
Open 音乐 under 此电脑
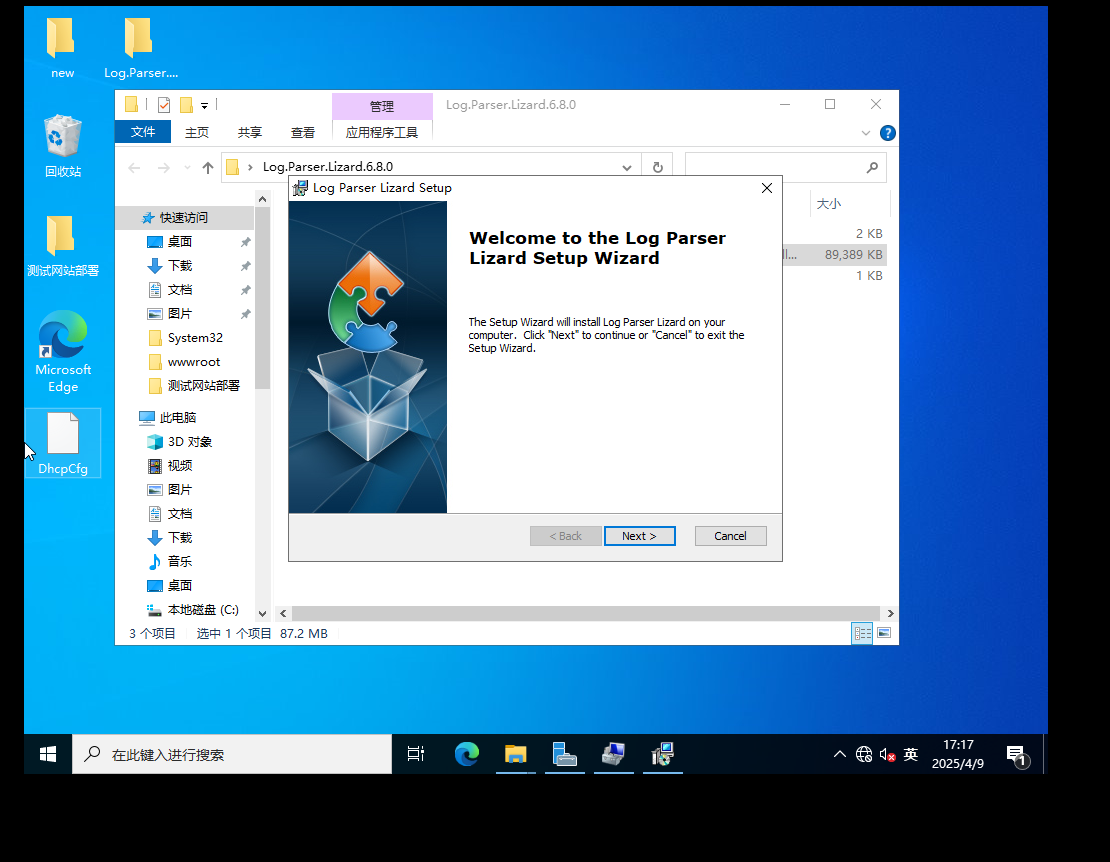point(180,561)
